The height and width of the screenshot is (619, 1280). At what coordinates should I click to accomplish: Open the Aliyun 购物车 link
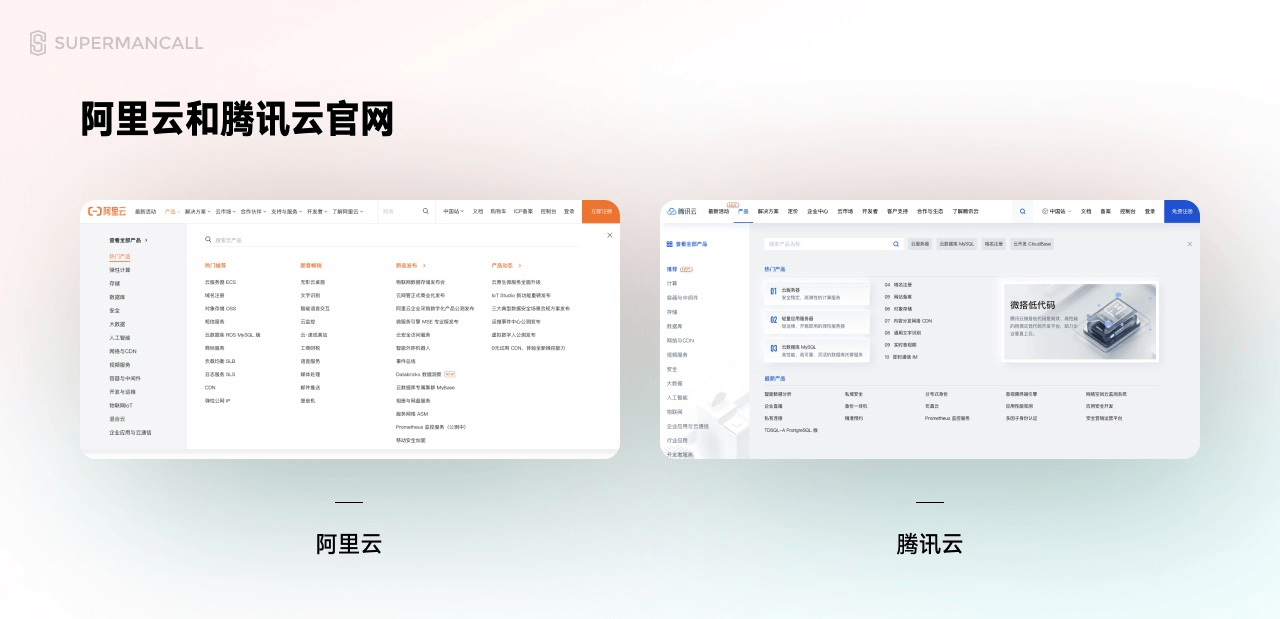coord(498,211)
